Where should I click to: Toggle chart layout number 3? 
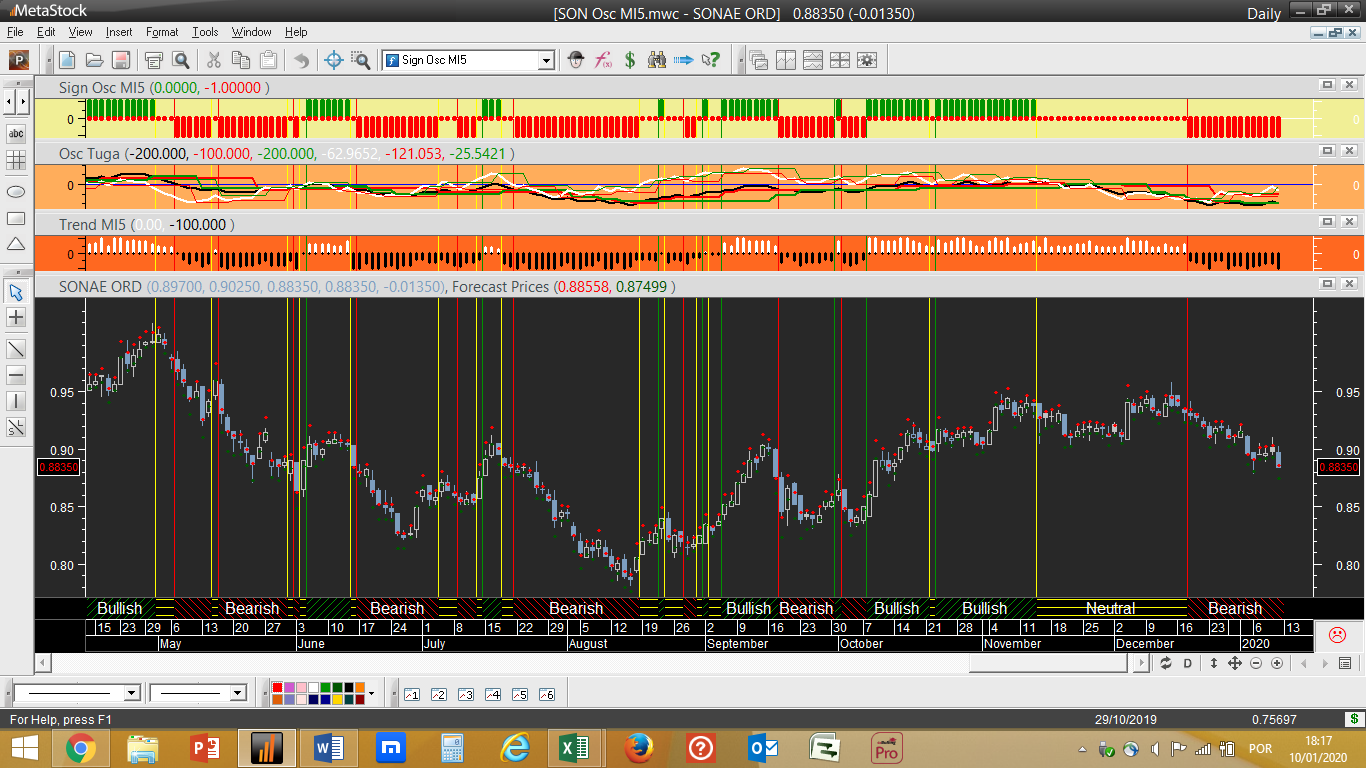tap(465, 694)
